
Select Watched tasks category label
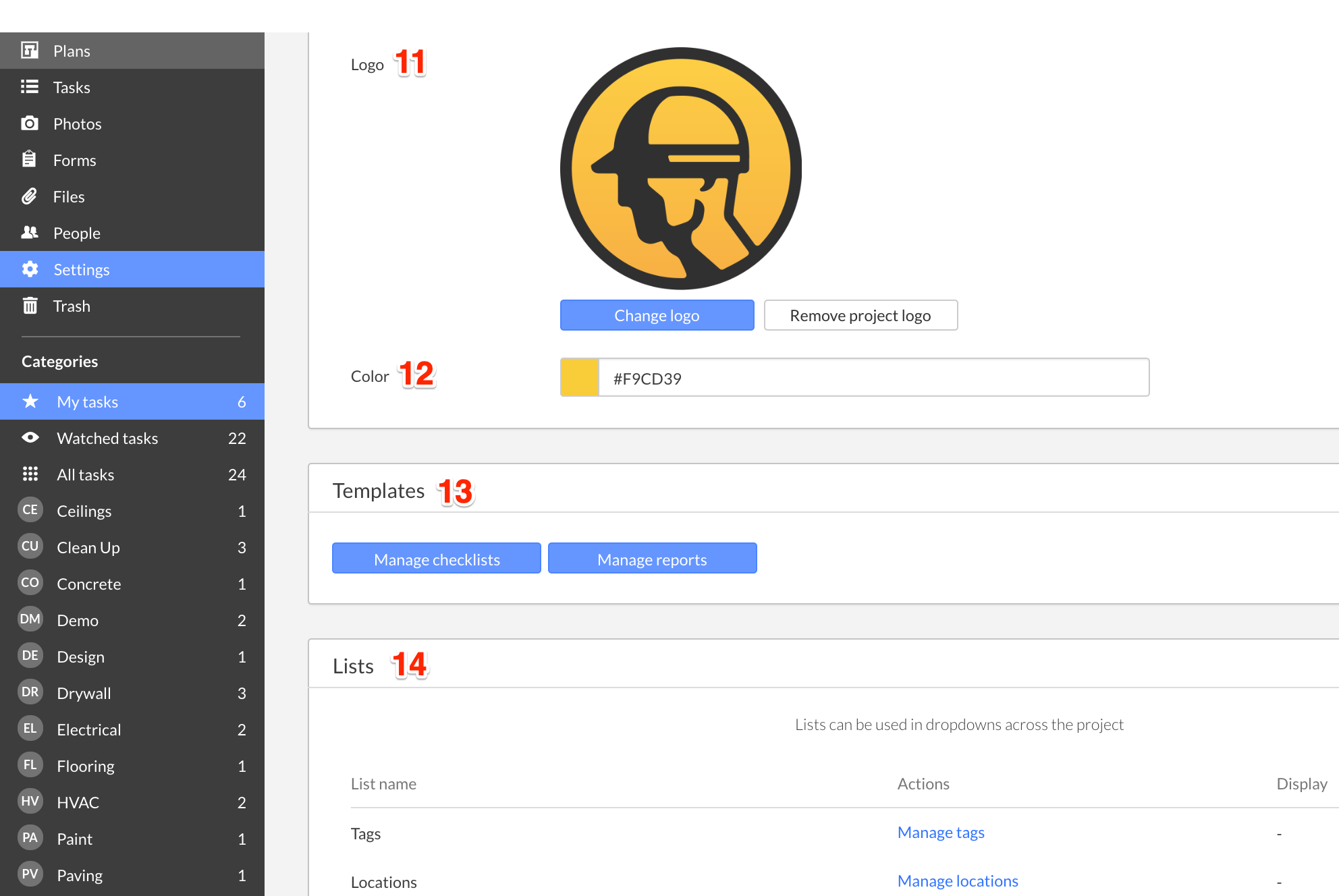pyautogui.click(x=107, y=438)
